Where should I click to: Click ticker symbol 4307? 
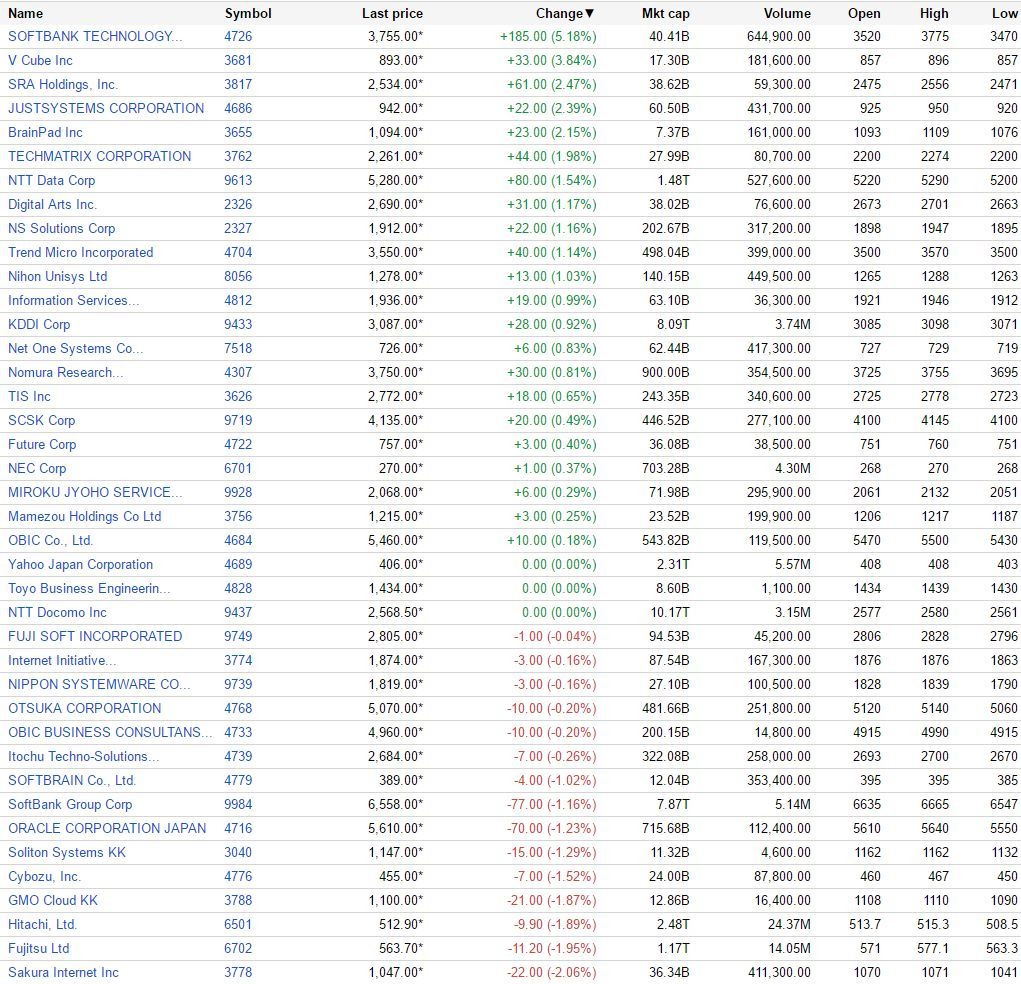pyautogui.click(x=238, y=373)
